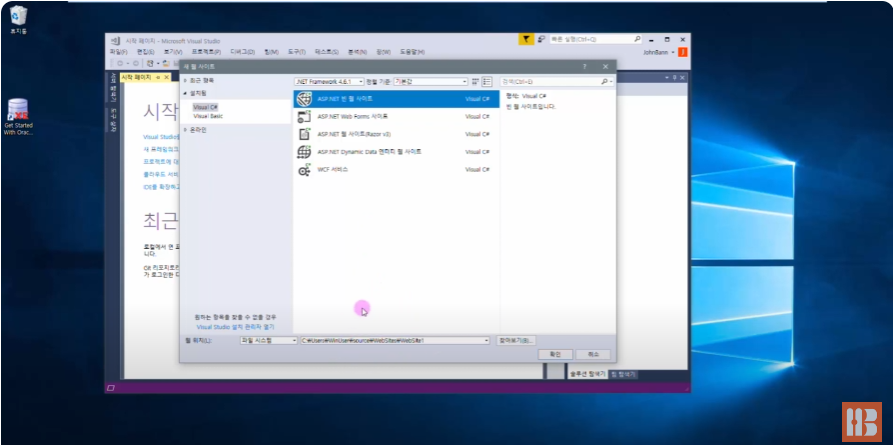
Task: Click the navigate backward toolbar icon
Action: click(x=120, y=63)
